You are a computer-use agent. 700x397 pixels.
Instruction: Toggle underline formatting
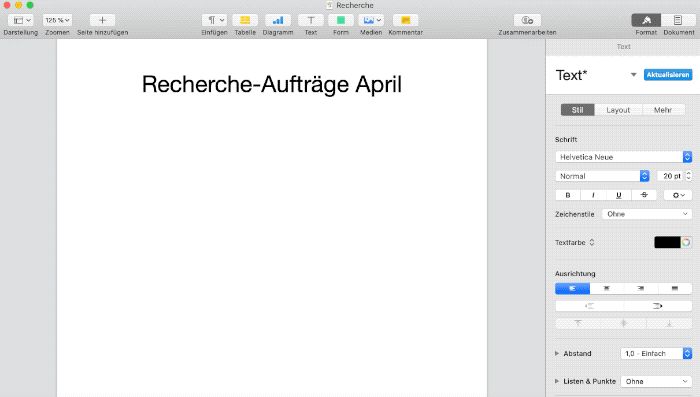pyautogui.click(x=619, y=195)
